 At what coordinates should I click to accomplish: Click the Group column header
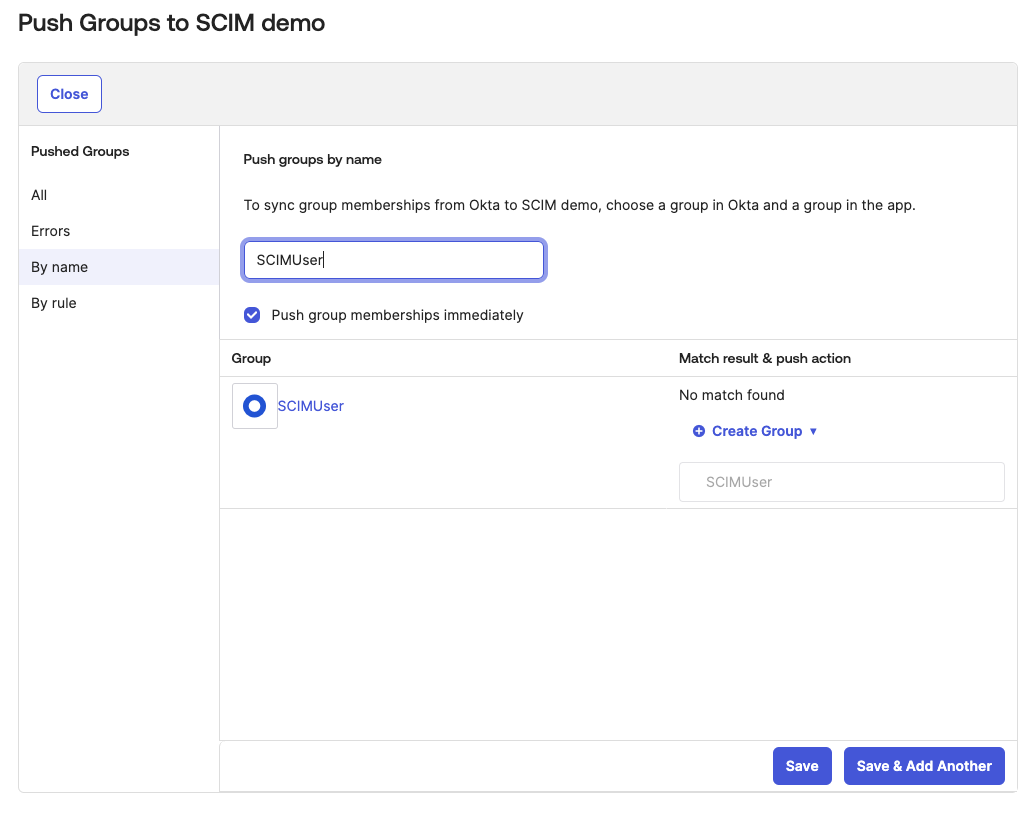(x=251, y=358)
